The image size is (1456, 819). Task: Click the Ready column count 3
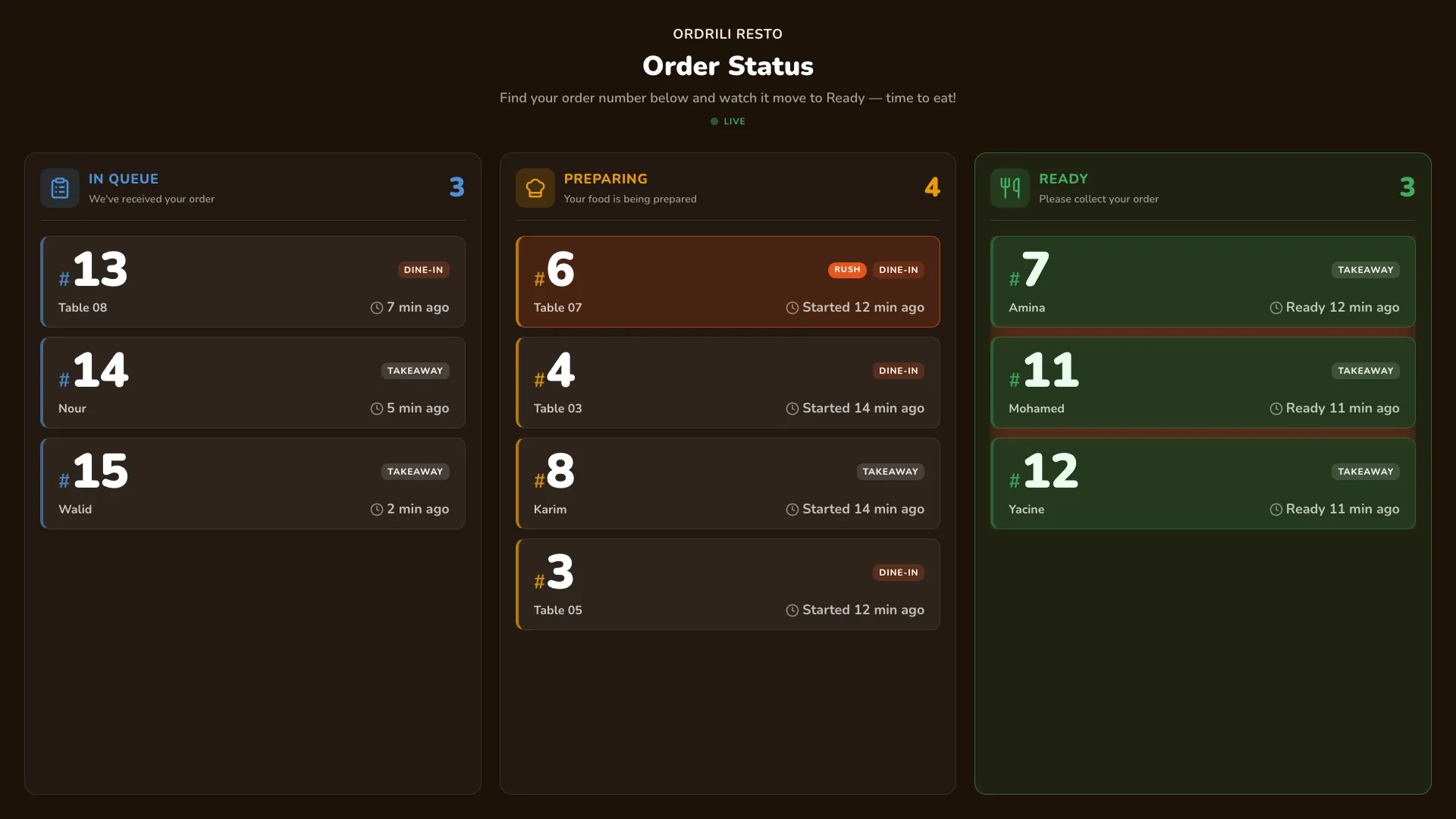point(1407,187)
